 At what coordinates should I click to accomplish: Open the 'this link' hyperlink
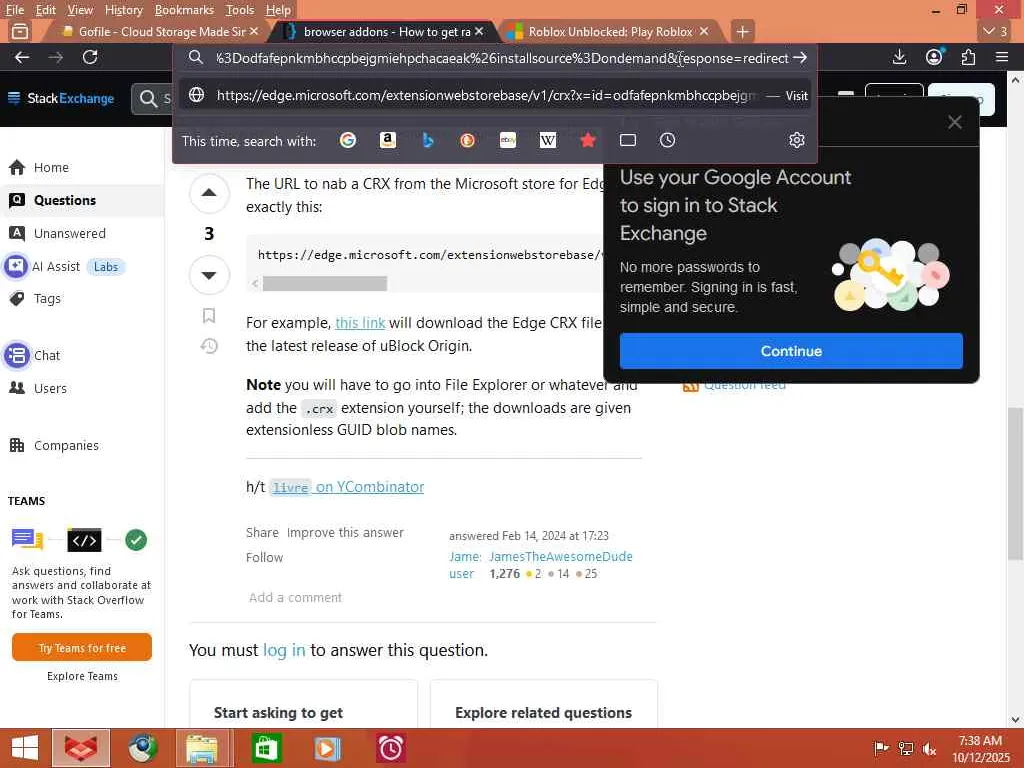pos(360,323)
